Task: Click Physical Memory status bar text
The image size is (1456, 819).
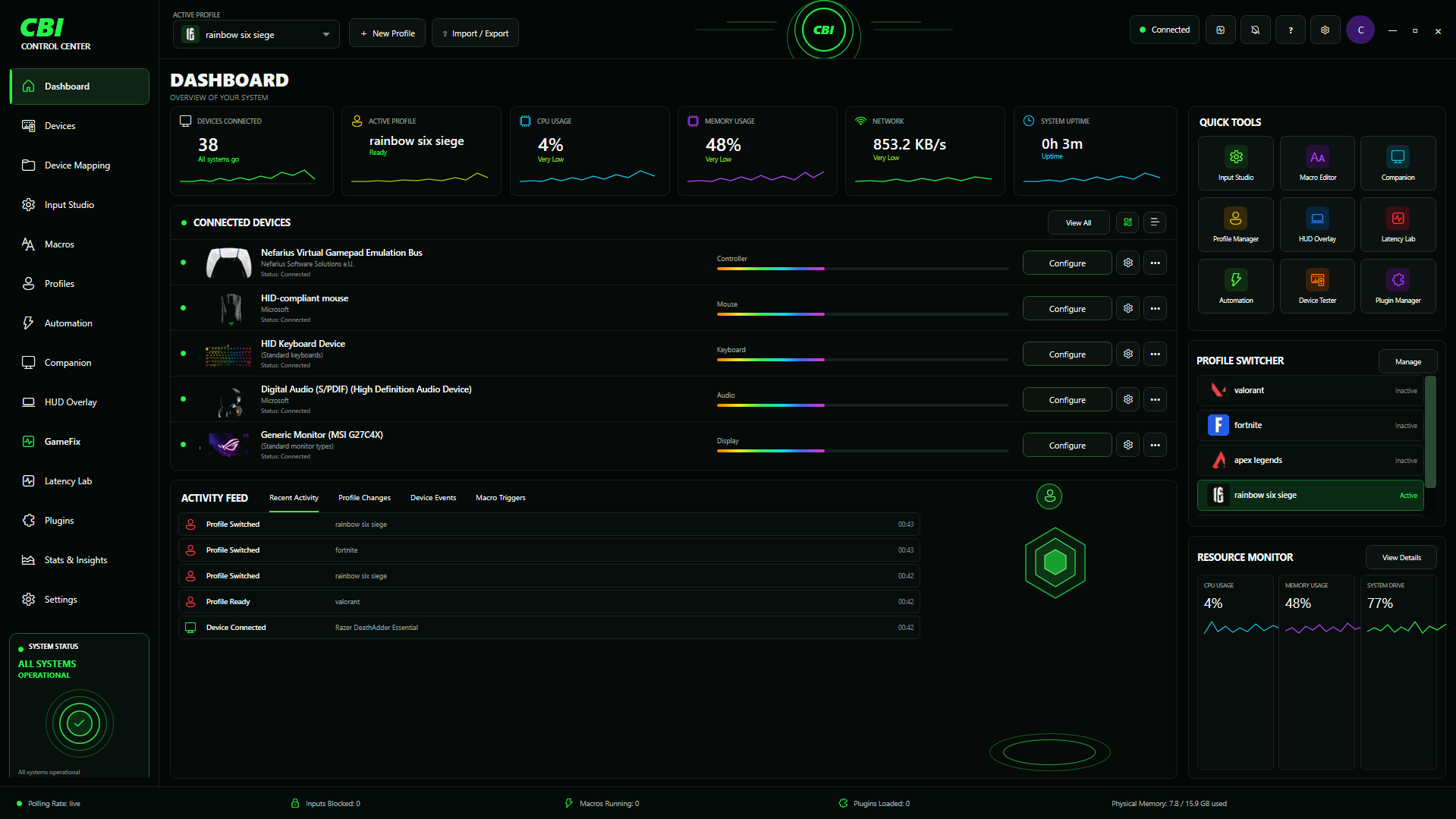Action: pos(1168,804)
